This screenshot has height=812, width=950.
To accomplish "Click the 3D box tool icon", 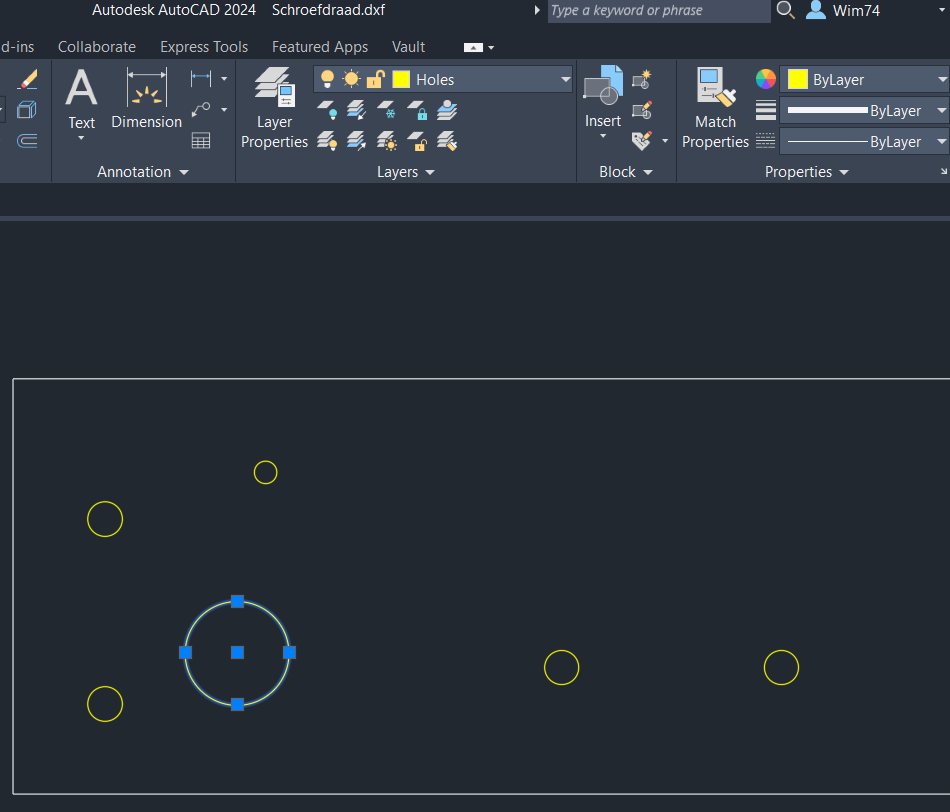I will [27, 110].
